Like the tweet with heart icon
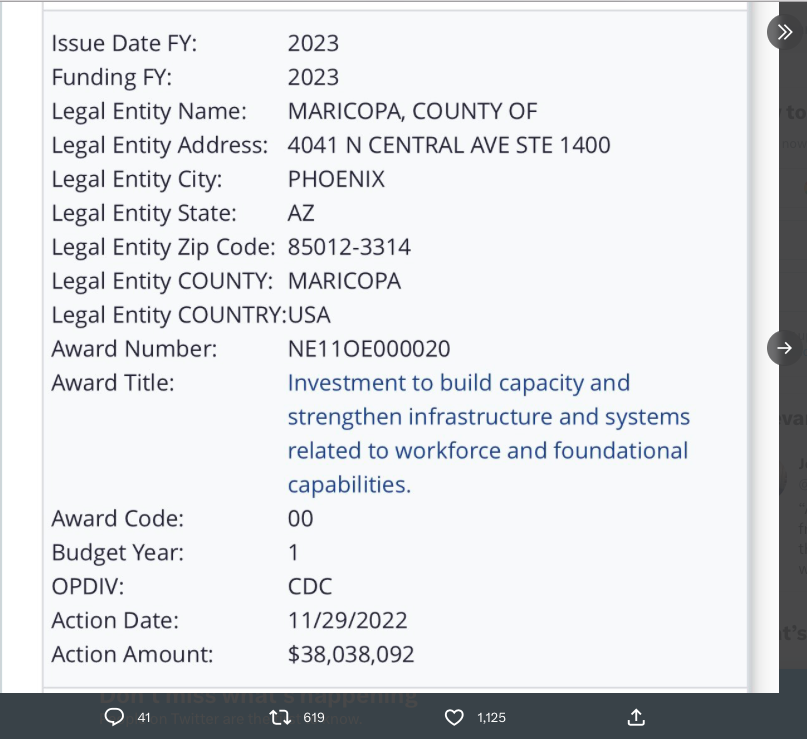This screenshot has height=739, width=807. pos(453,717)
